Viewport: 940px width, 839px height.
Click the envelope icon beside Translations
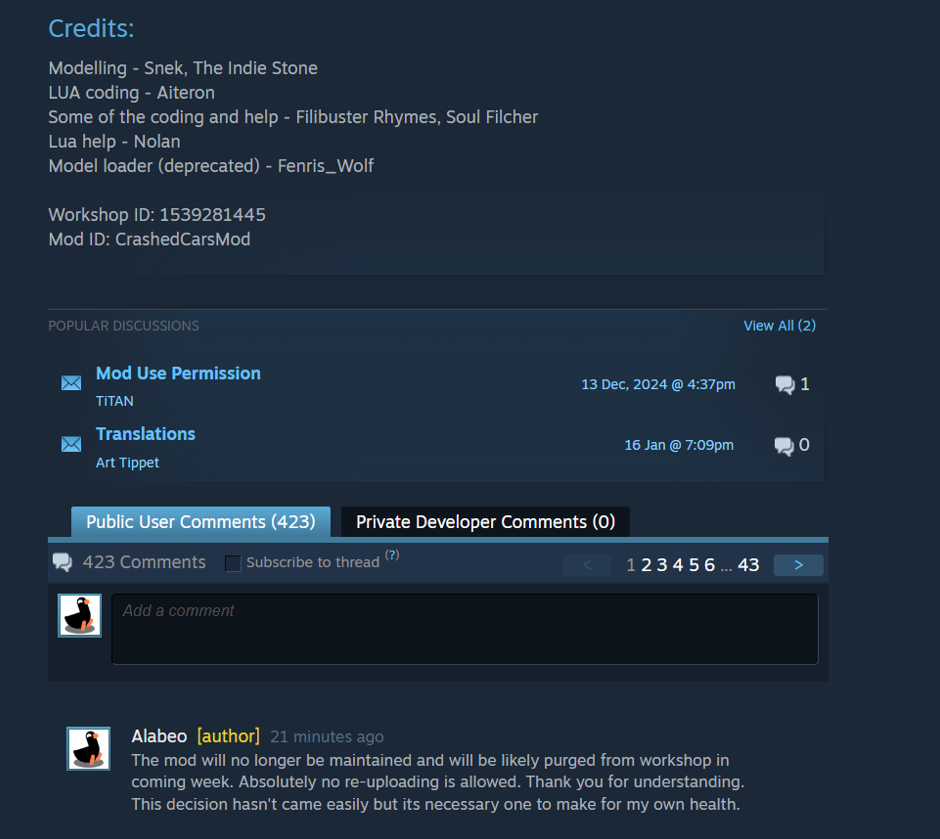click(71, 444)
